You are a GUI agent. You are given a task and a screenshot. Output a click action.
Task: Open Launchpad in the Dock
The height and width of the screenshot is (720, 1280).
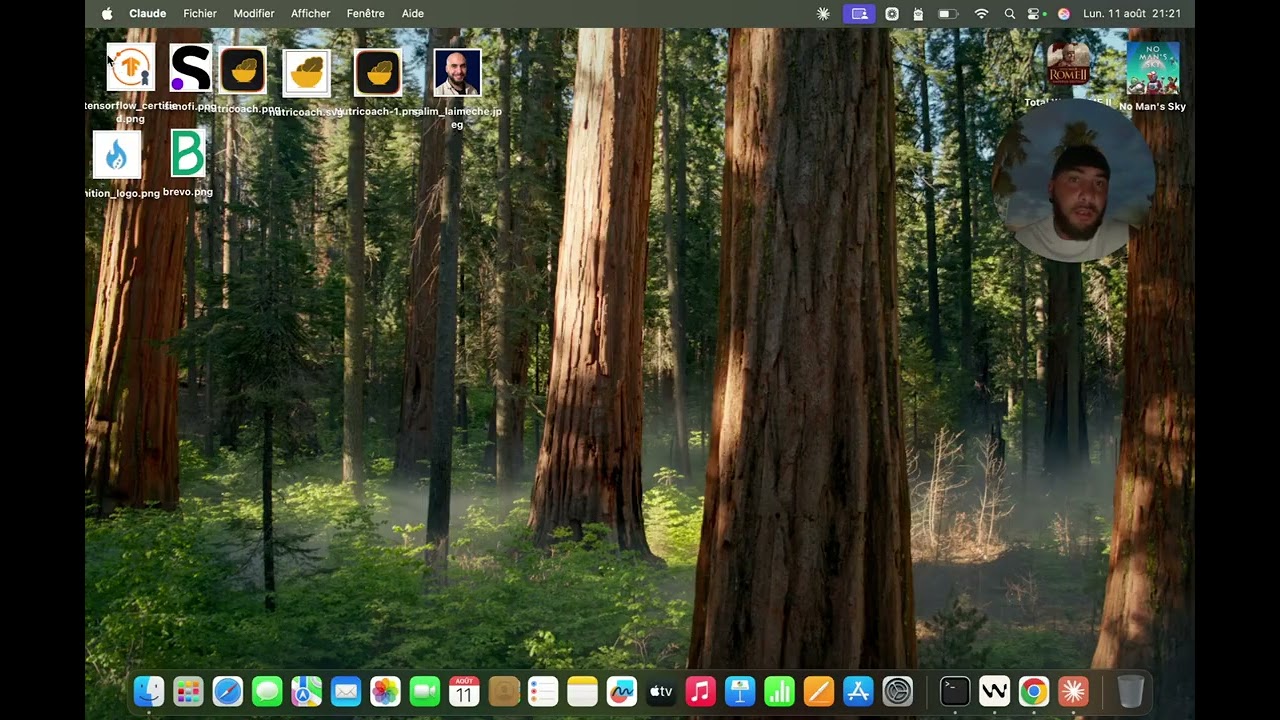tap(188, 691)
